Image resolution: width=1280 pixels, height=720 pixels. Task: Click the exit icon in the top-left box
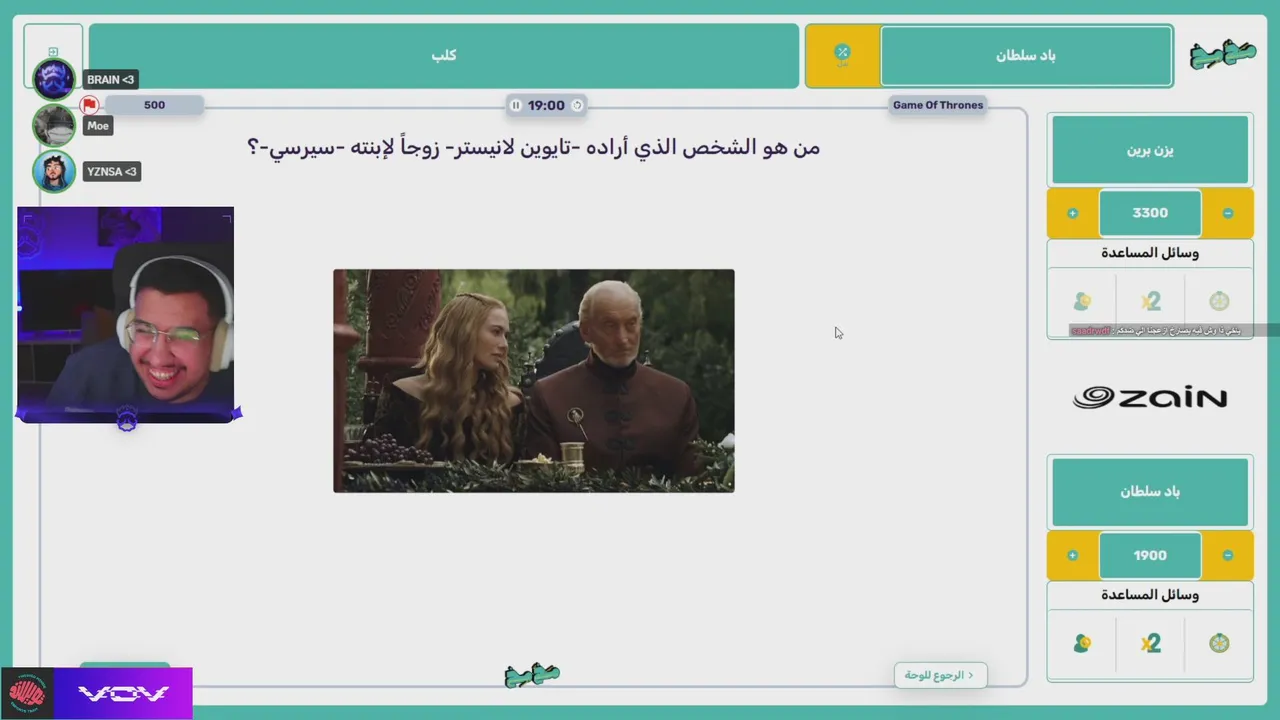53,52
